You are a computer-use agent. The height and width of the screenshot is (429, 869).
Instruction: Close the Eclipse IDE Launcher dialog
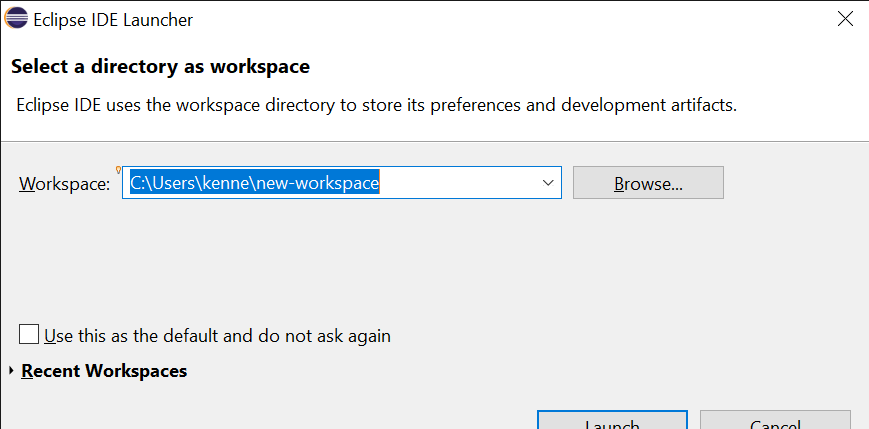[845, 19]
